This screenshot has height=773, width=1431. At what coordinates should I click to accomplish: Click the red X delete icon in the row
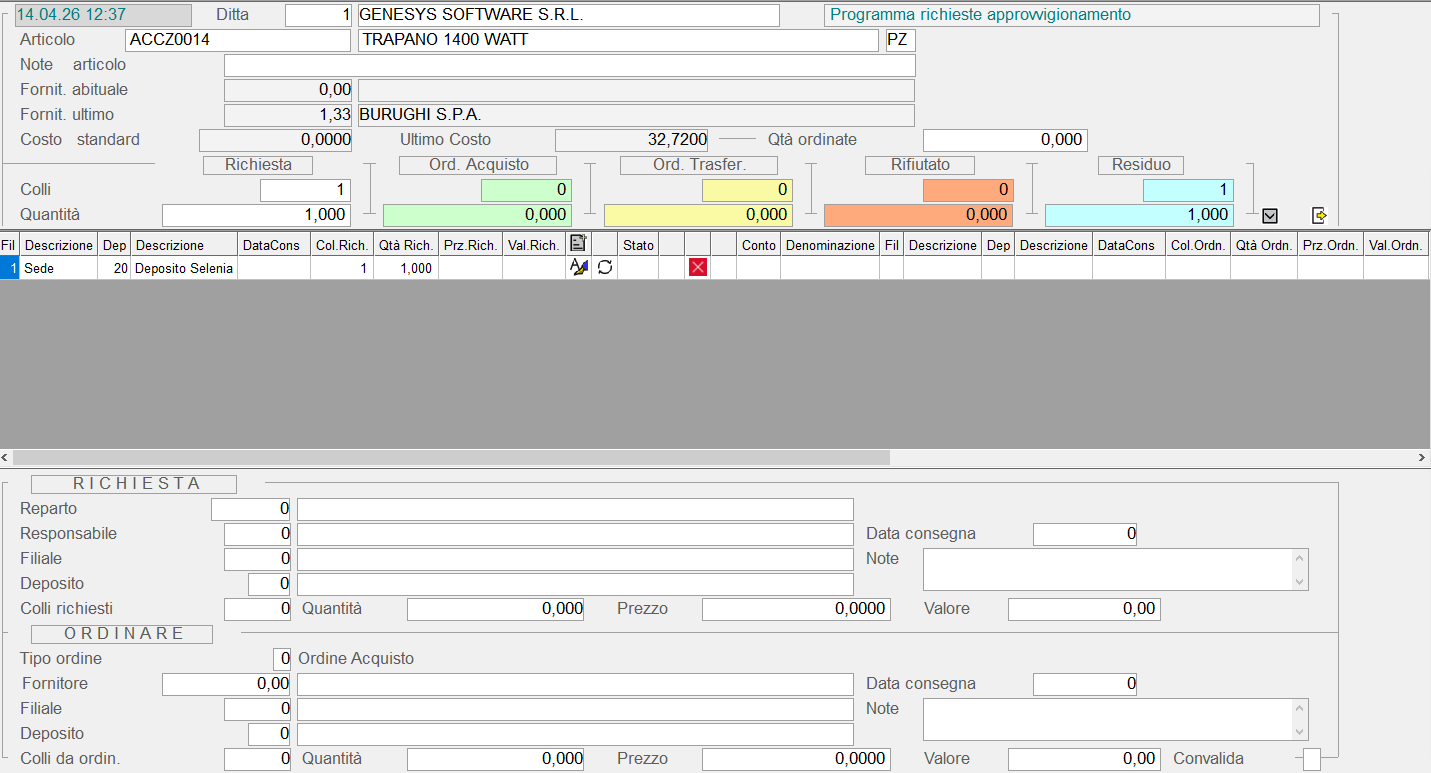click(698, 268)
